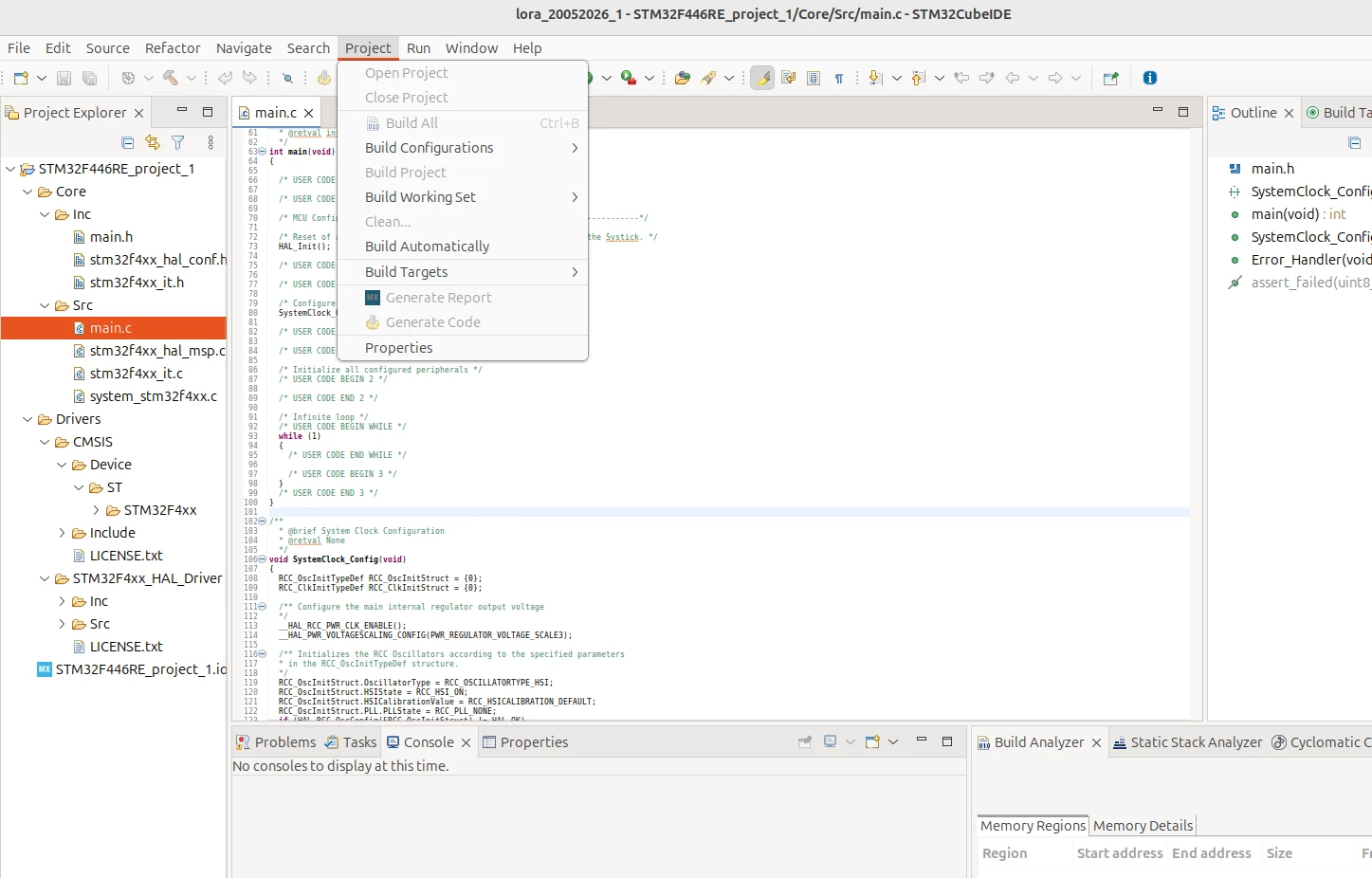Click the Save toolbar icon
The width and height of the screenshot is (1372, 878).
pos(64,78)
